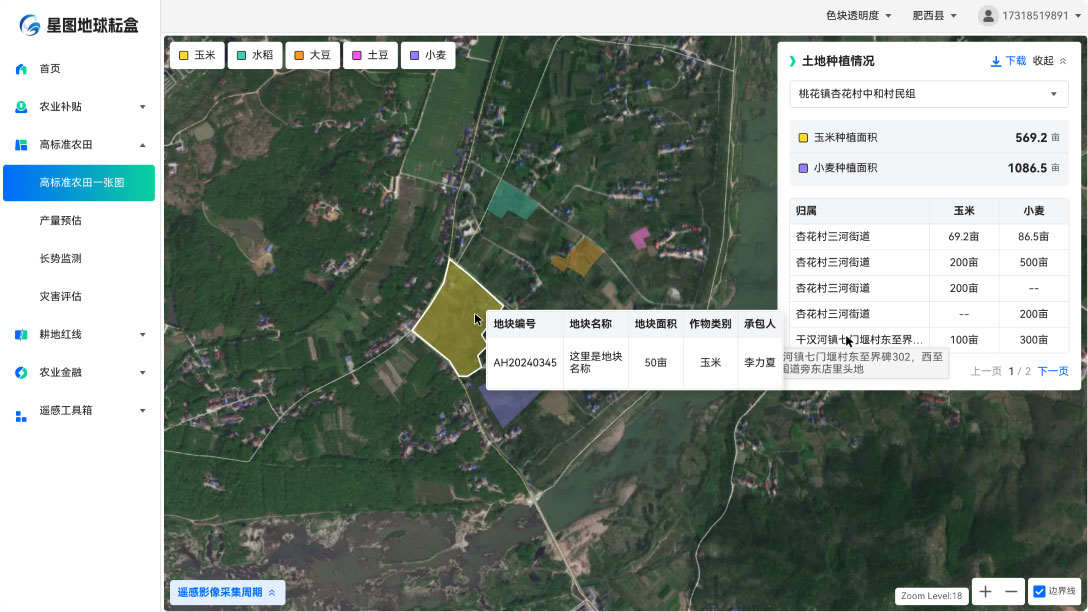Click the purple 小麦种植面积 swatch
The image size is (1088, 612).
point(803,168)
